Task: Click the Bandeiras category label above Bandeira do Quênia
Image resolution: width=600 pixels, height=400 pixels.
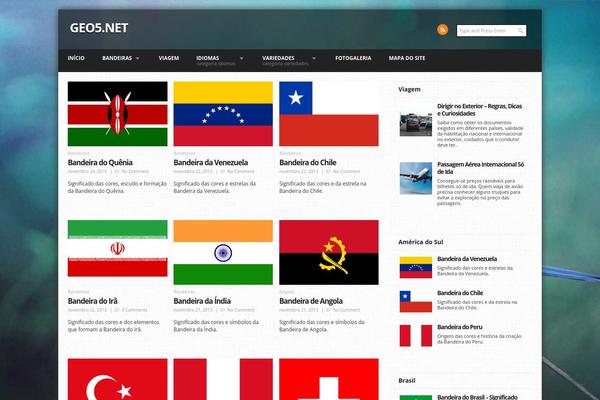Action: click(78, 153)
